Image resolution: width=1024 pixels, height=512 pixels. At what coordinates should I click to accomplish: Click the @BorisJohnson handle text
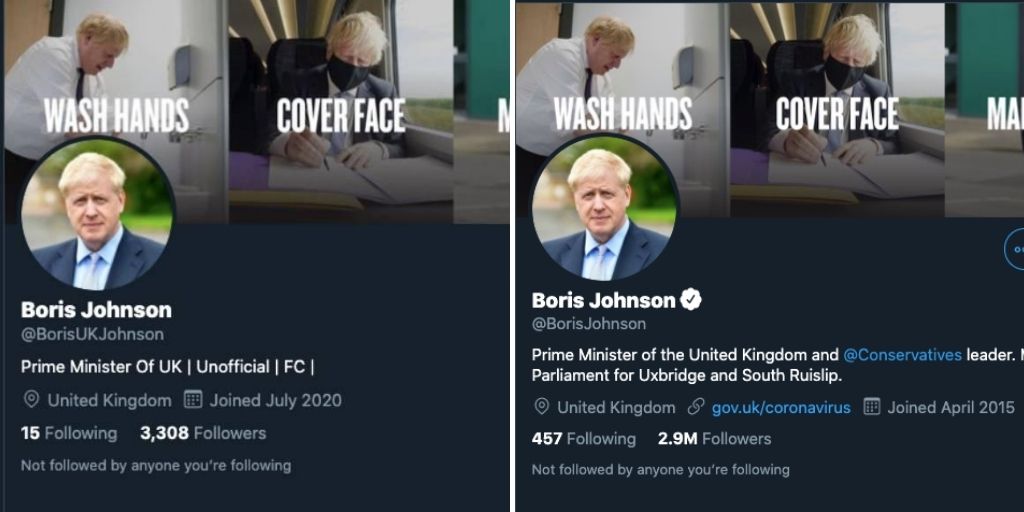click(588, 324)
